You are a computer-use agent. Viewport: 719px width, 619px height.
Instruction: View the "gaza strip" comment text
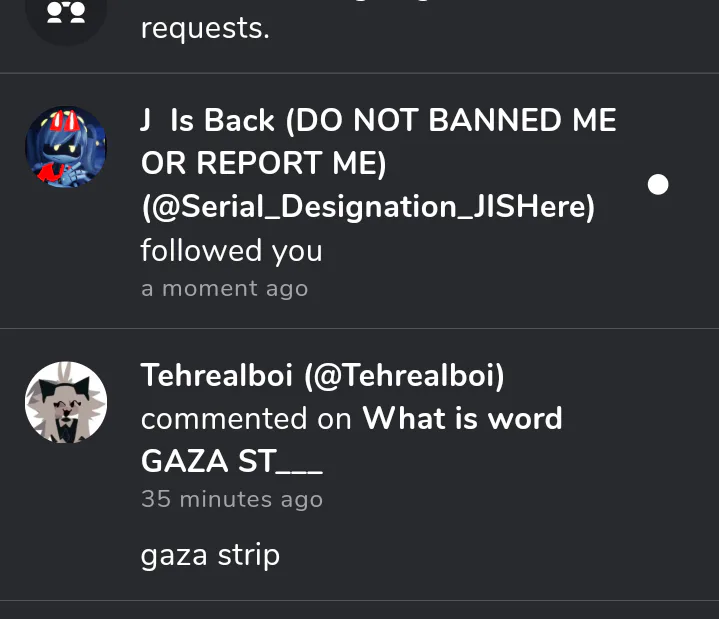(x=210, y=556)
